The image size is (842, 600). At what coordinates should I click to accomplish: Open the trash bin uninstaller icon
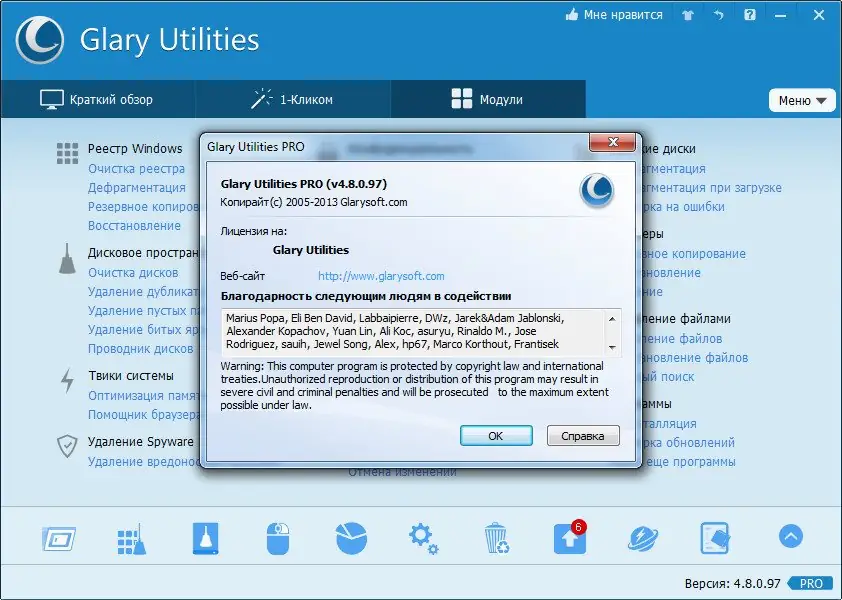pyautogui.click(x=497, y=538)
